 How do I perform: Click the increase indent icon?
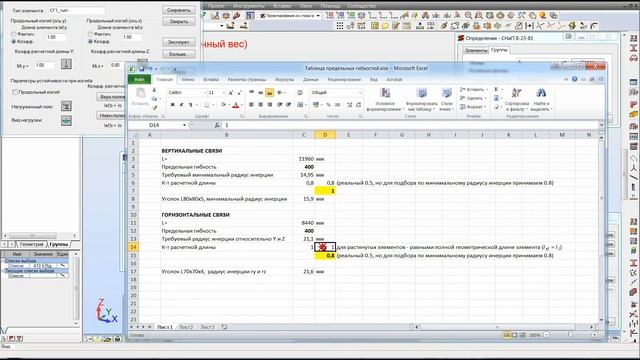[x=289, y=105]
